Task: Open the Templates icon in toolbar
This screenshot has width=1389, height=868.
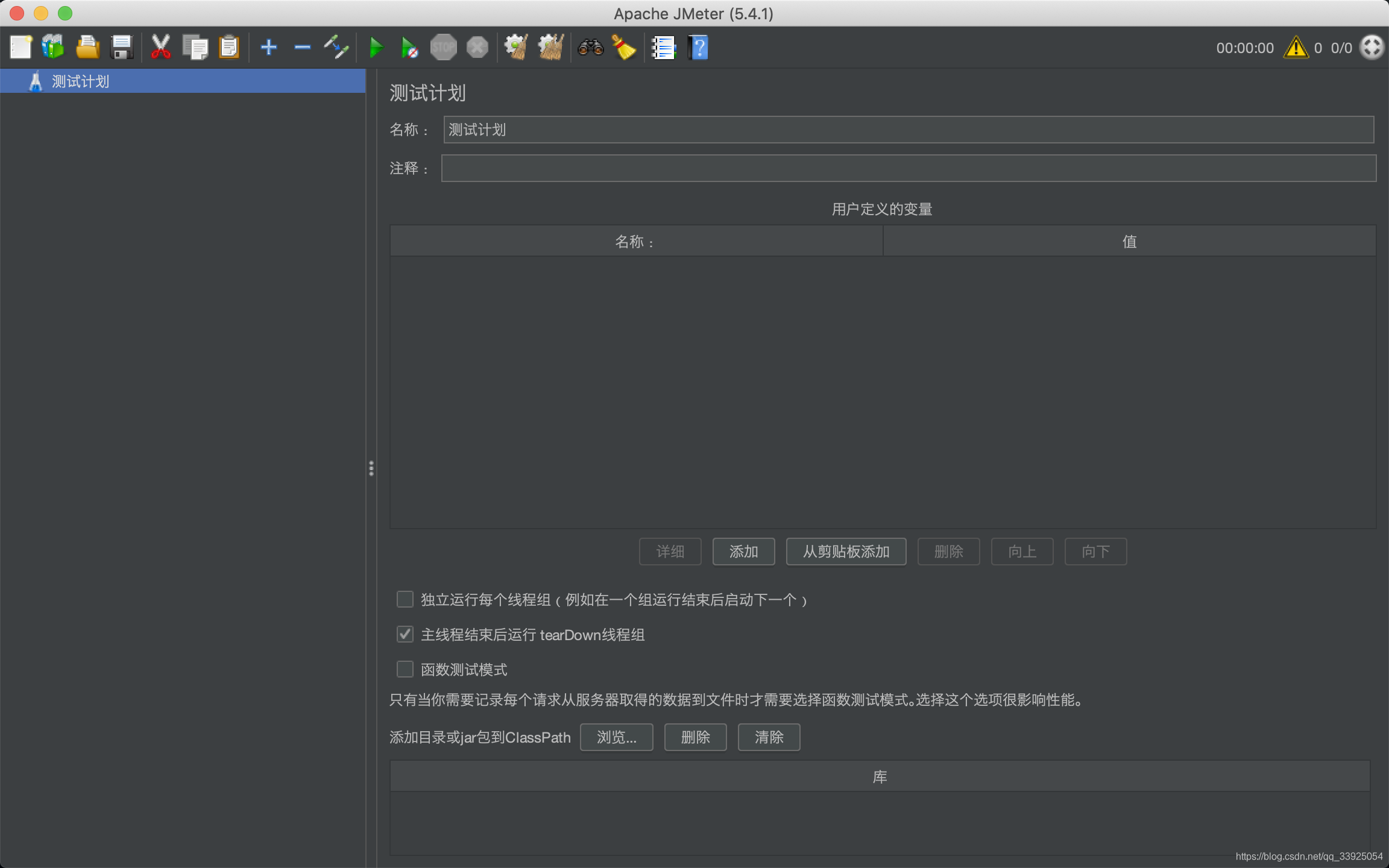Action: (x=53, y=47)
